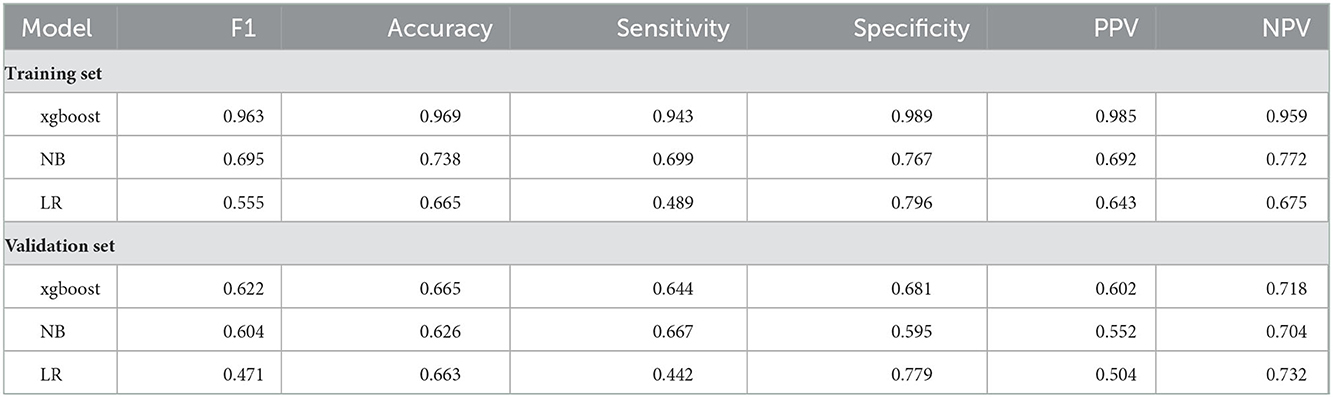This screenshot has width=1333, height=397.
Task: Select the PPV column header
Action: click(1116, 29)
